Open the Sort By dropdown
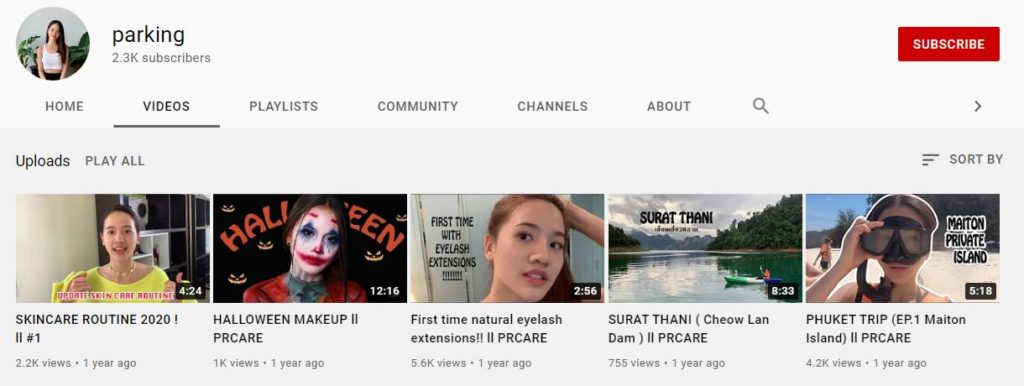This screenshot has height=386, width=1024. 962,159
